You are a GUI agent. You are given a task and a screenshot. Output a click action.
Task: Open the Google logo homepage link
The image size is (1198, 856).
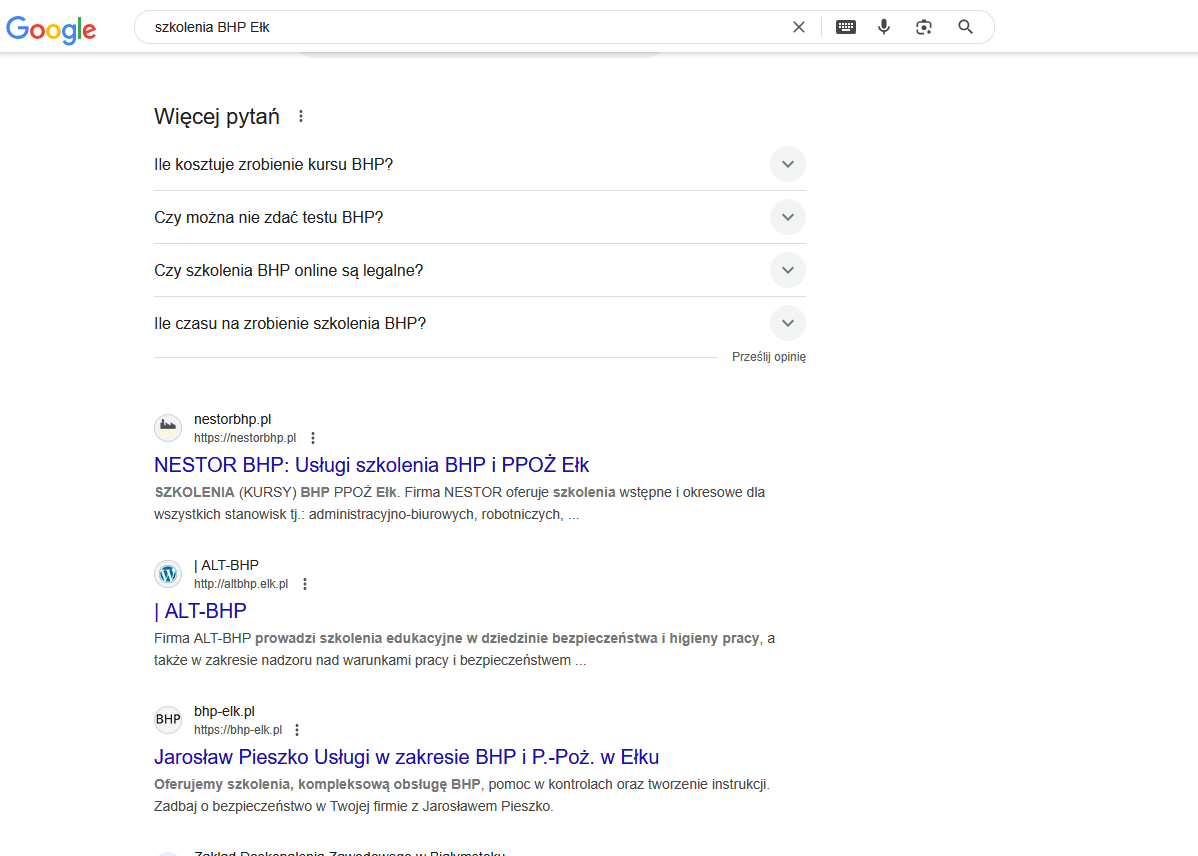[x=51, y=29]
